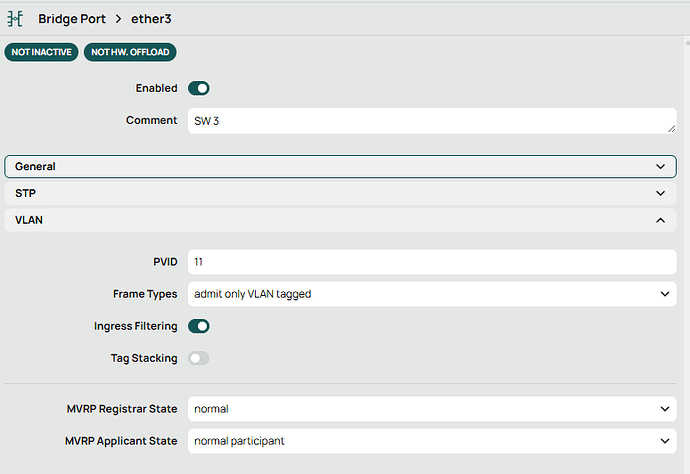Image resolution: width=690 pixels, height=474 pixels.
Task: Disable the Enabled toggle switch
Action: point(198,88)
